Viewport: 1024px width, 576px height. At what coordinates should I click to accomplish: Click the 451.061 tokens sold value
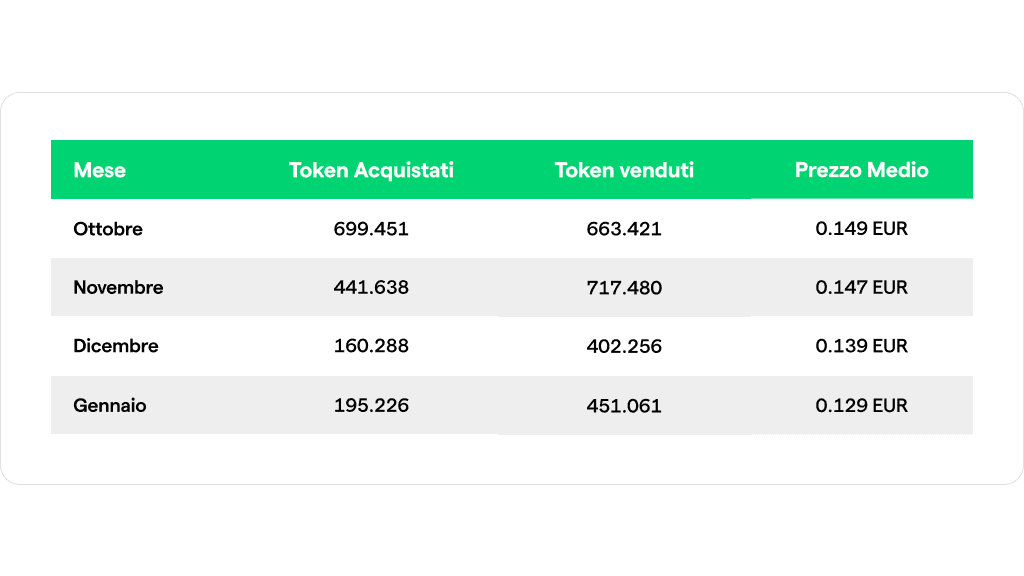[624, 406]
